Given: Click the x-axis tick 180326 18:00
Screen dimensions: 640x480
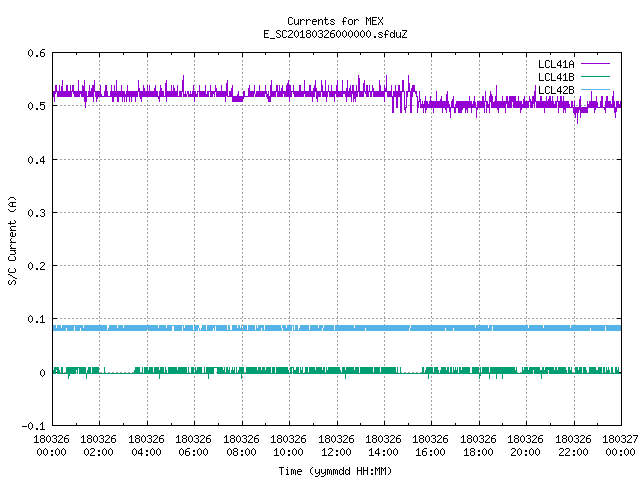Looking at the screenshot, I should click(x=478, y=446).
